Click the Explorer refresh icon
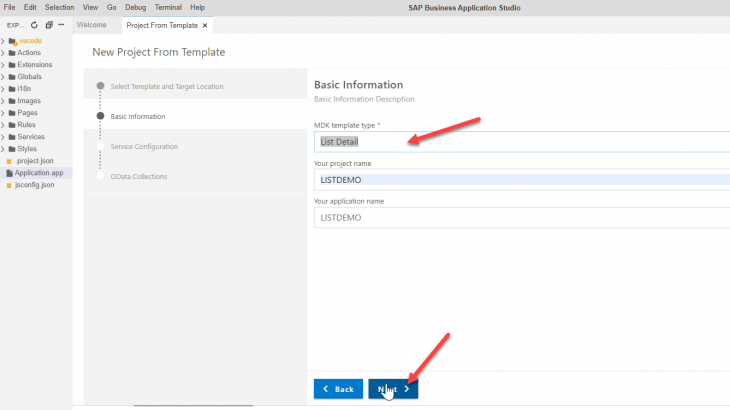This screenshot has height=410, width=730. coord(35,25)
